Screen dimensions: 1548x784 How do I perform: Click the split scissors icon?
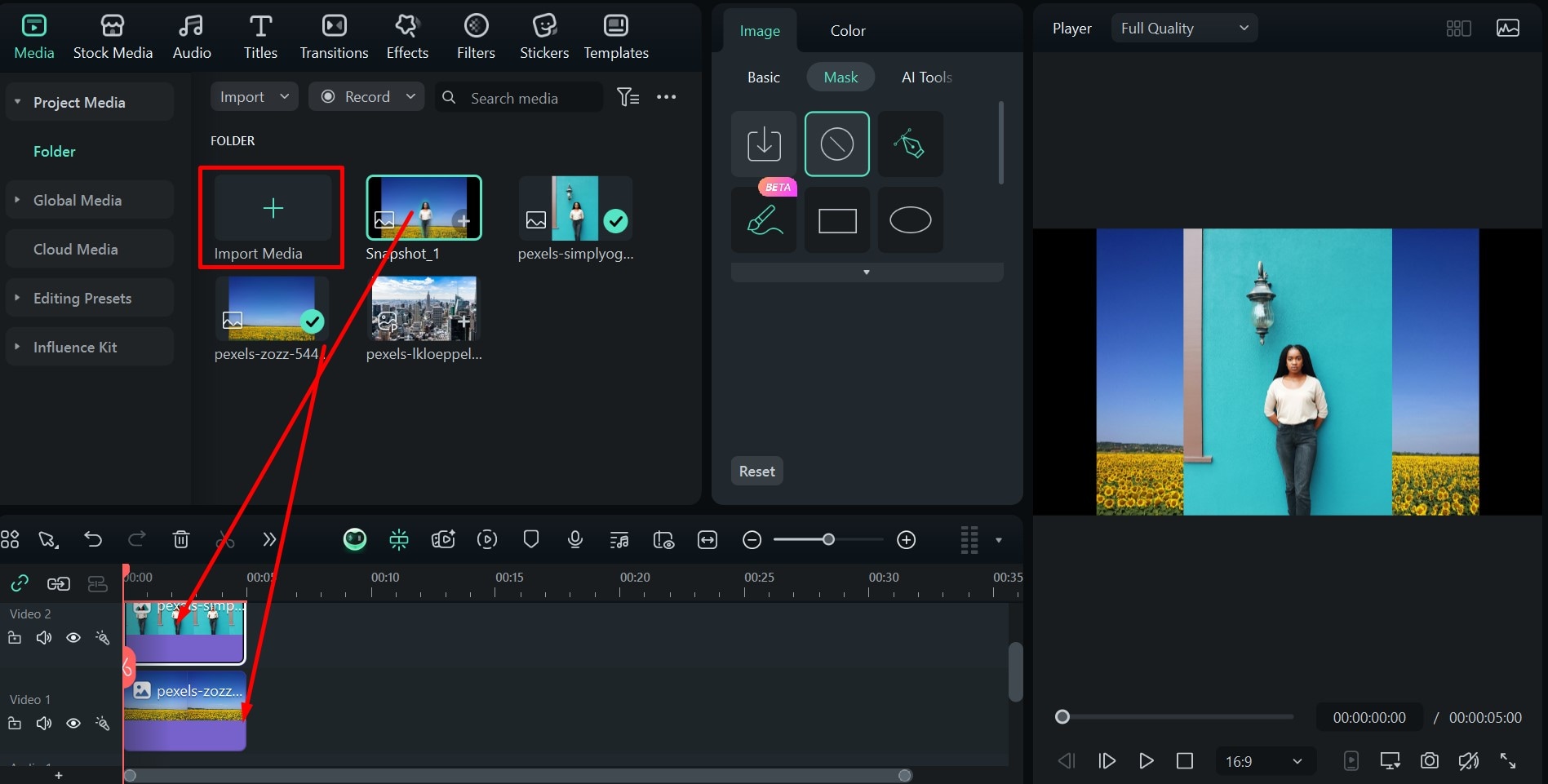coord(225,539)
